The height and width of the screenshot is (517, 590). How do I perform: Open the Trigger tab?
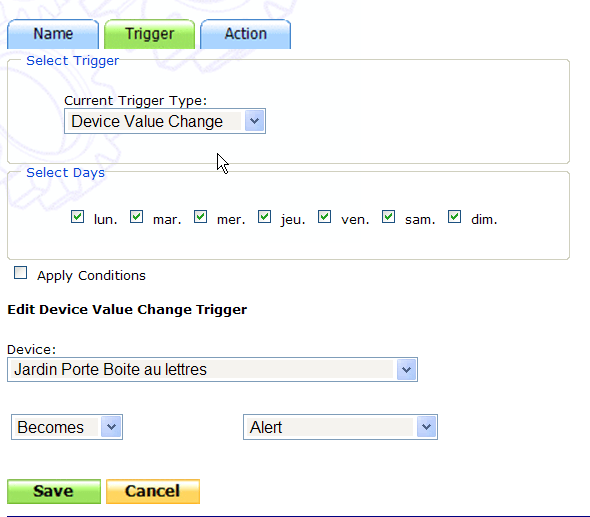pyautogui.click(x=149, y=34)
